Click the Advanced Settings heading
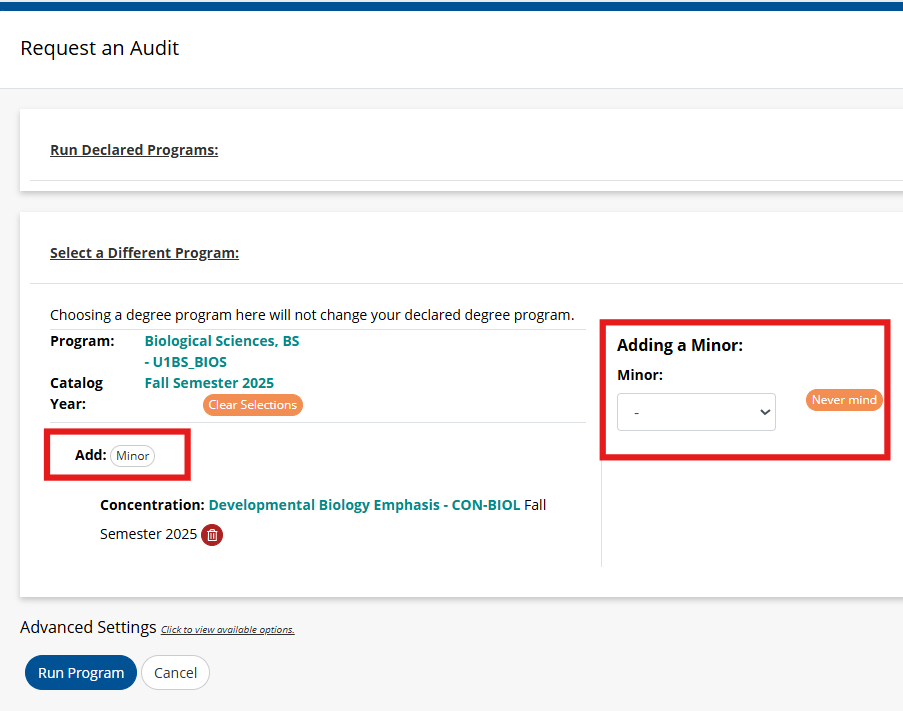903x711 pixels. coord(88,627)
